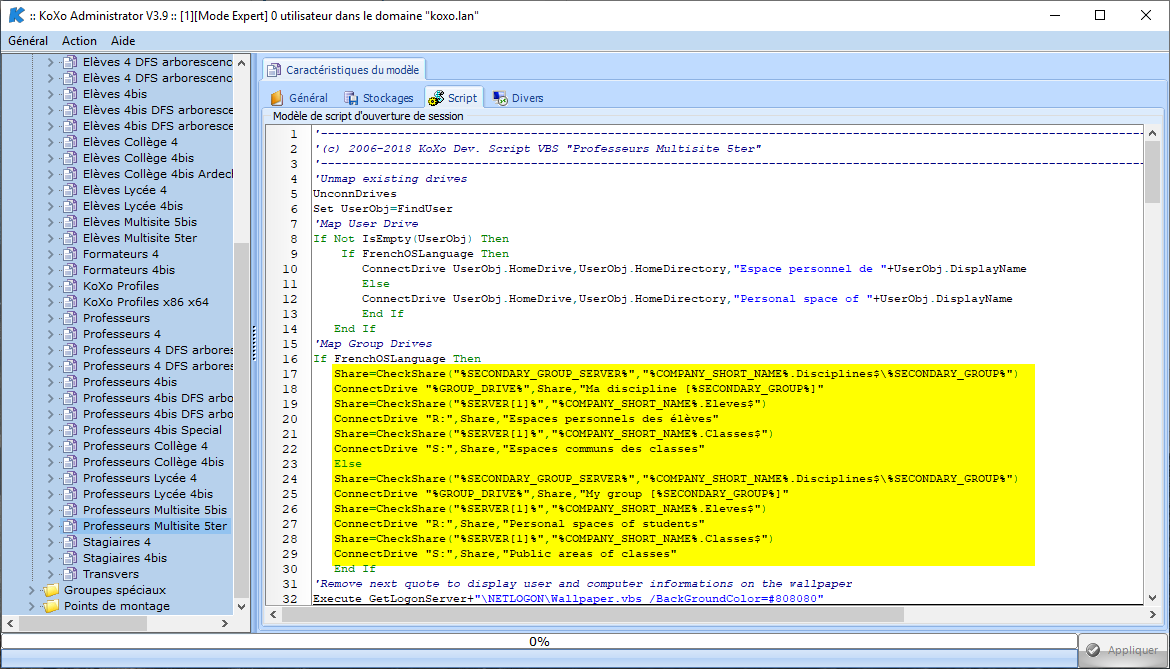Click the Formateurs 4 template icon
The image size is (1170, 669).
click(70, 254)
